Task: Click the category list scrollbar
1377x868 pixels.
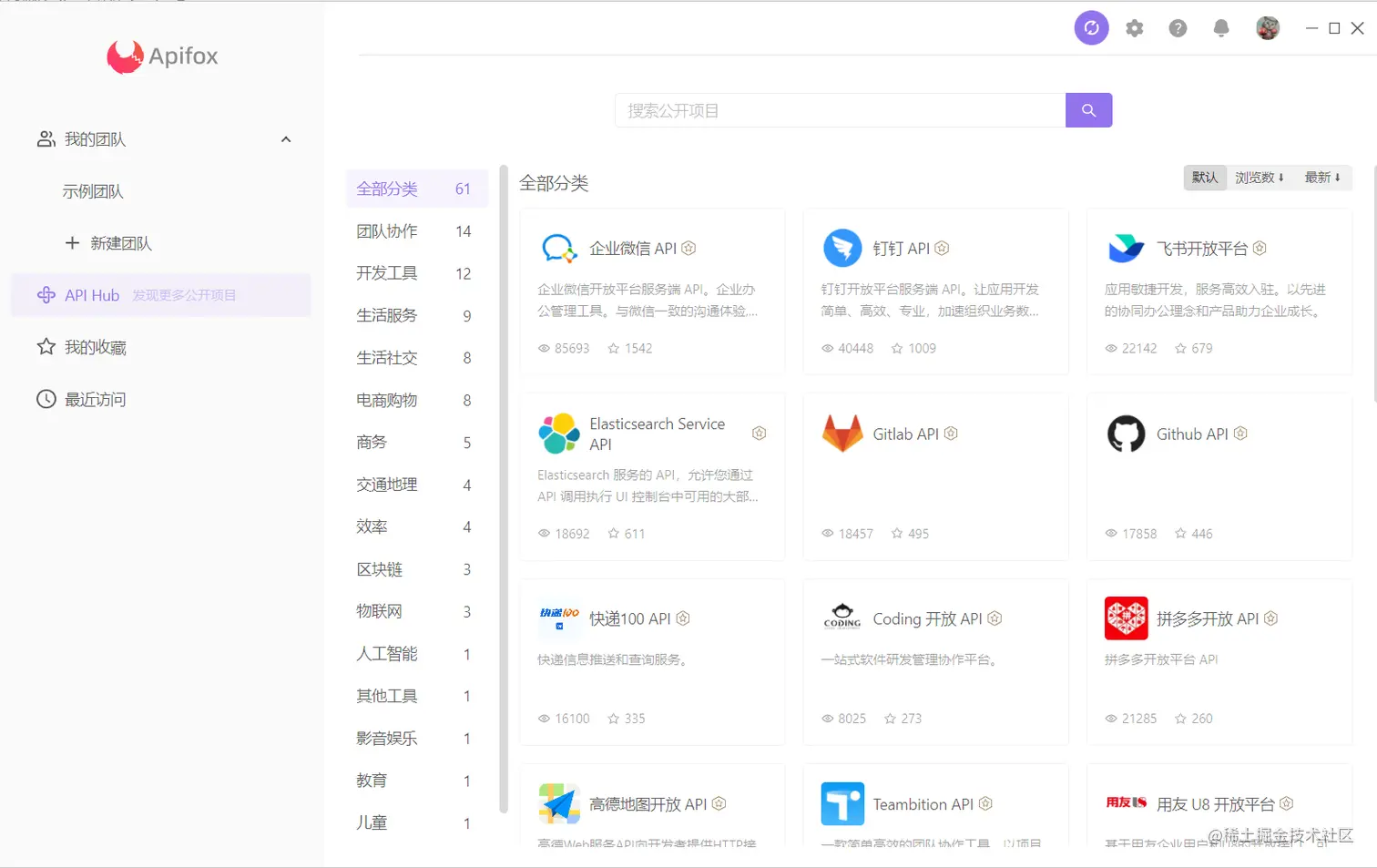Action: pyautogui.click(x=503, y=489)
